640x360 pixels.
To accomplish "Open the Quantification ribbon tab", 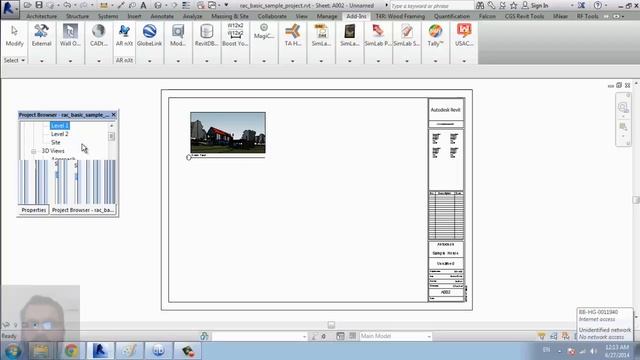I will pos(452,16).
